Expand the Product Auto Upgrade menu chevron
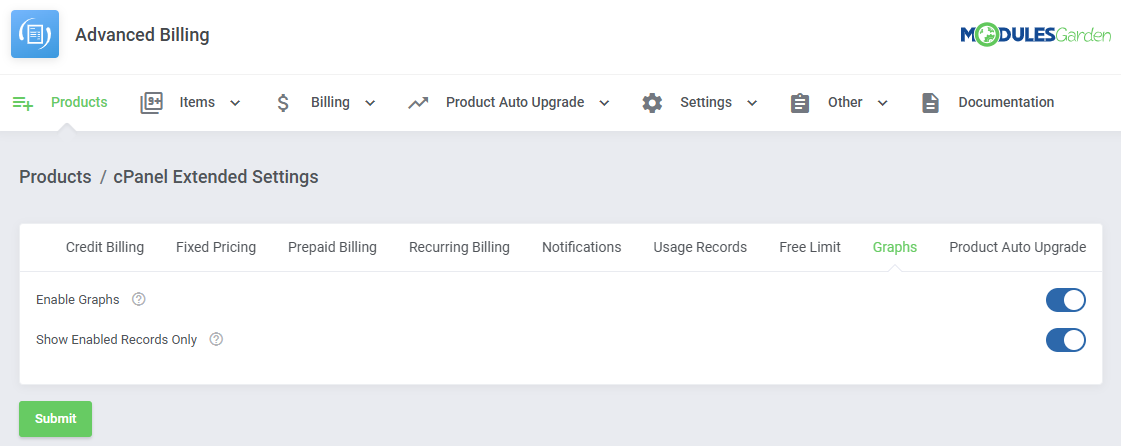This screenshot has width=1121, height=446. pyautogui.click(x=604, y=103)
